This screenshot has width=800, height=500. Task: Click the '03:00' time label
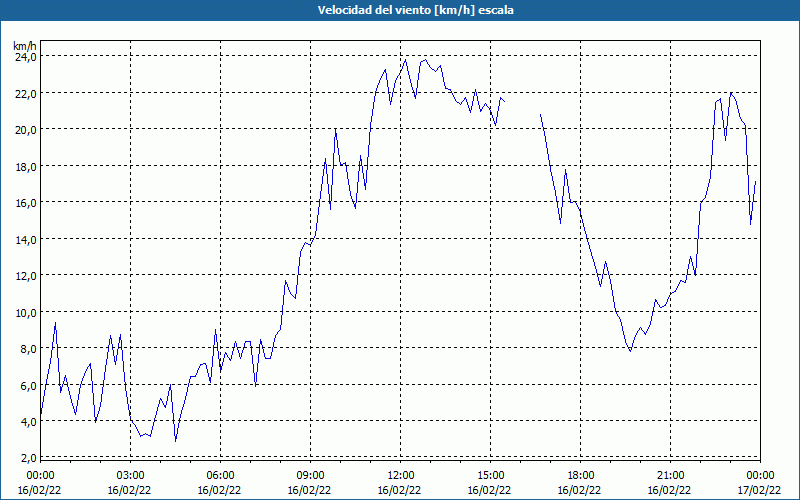[x=131, y=476]
